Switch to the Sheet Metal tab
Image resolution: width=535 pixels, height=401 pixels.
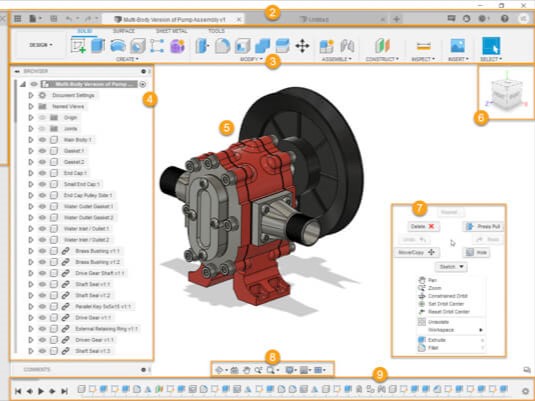172,31
